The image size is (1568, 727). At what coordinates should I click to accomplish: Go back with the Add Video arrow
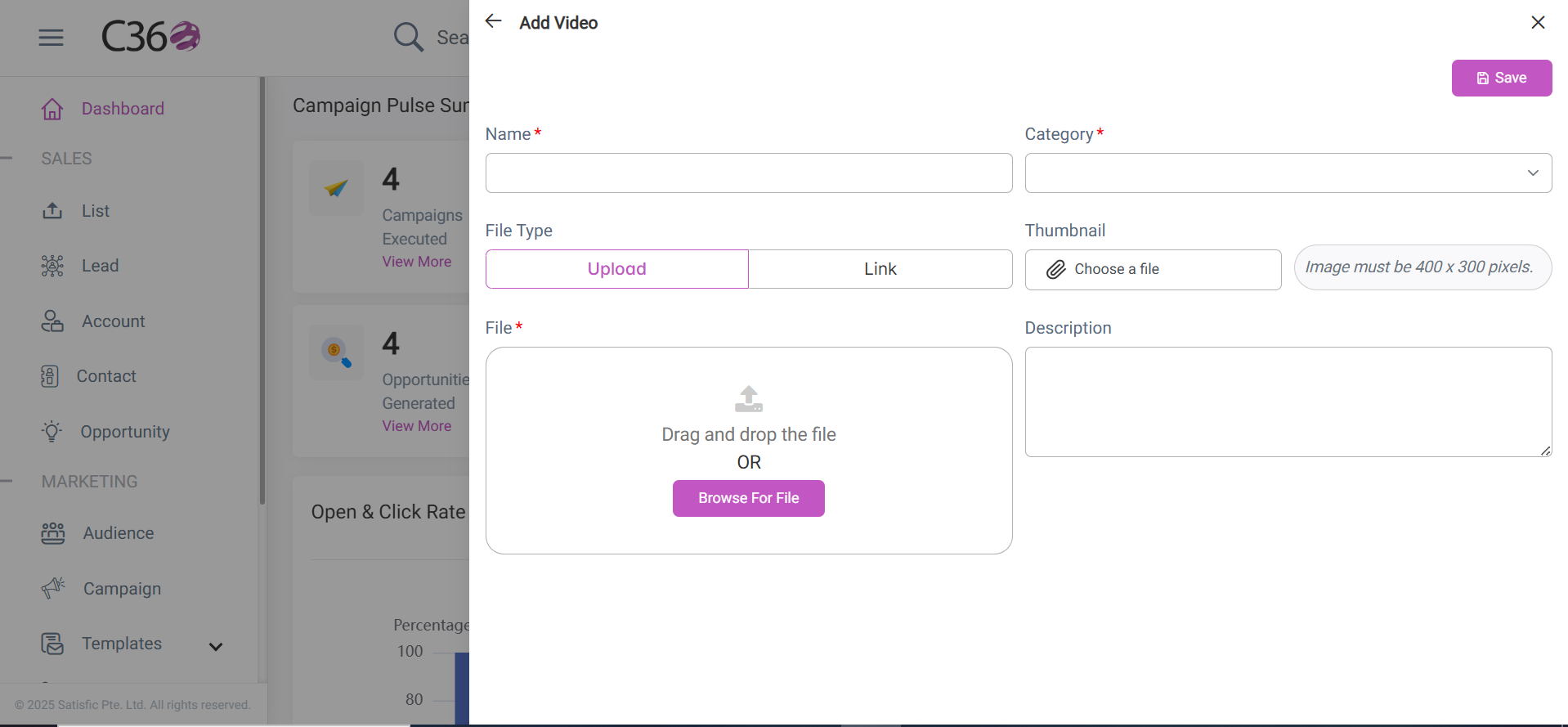493,21
